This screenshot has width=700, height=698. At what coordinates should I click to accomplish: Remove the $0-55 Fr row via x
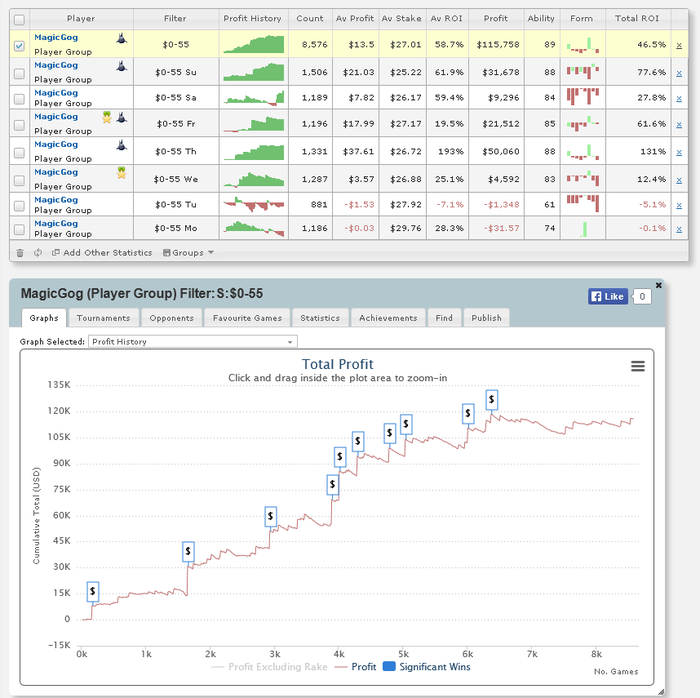click(x=679, y=125)
